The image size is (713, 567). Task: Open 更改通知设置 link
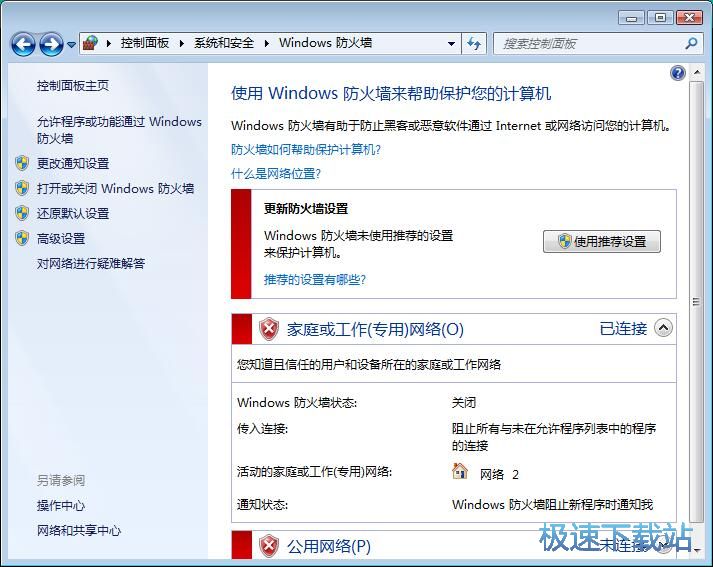[x=73, y=163]
